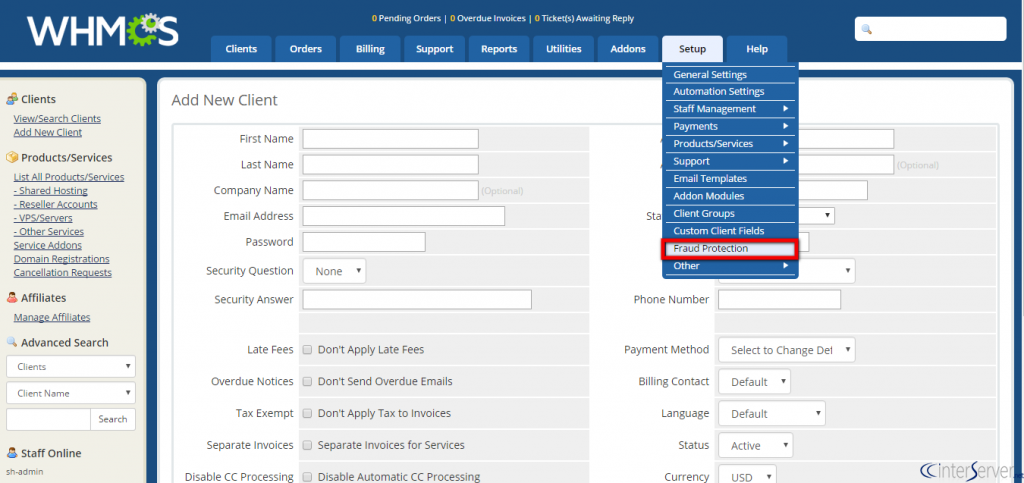Open the Billing Contact dropdown
This screenshot has width=1024, height=483.
pyautogui.click(x=754, y=382)
